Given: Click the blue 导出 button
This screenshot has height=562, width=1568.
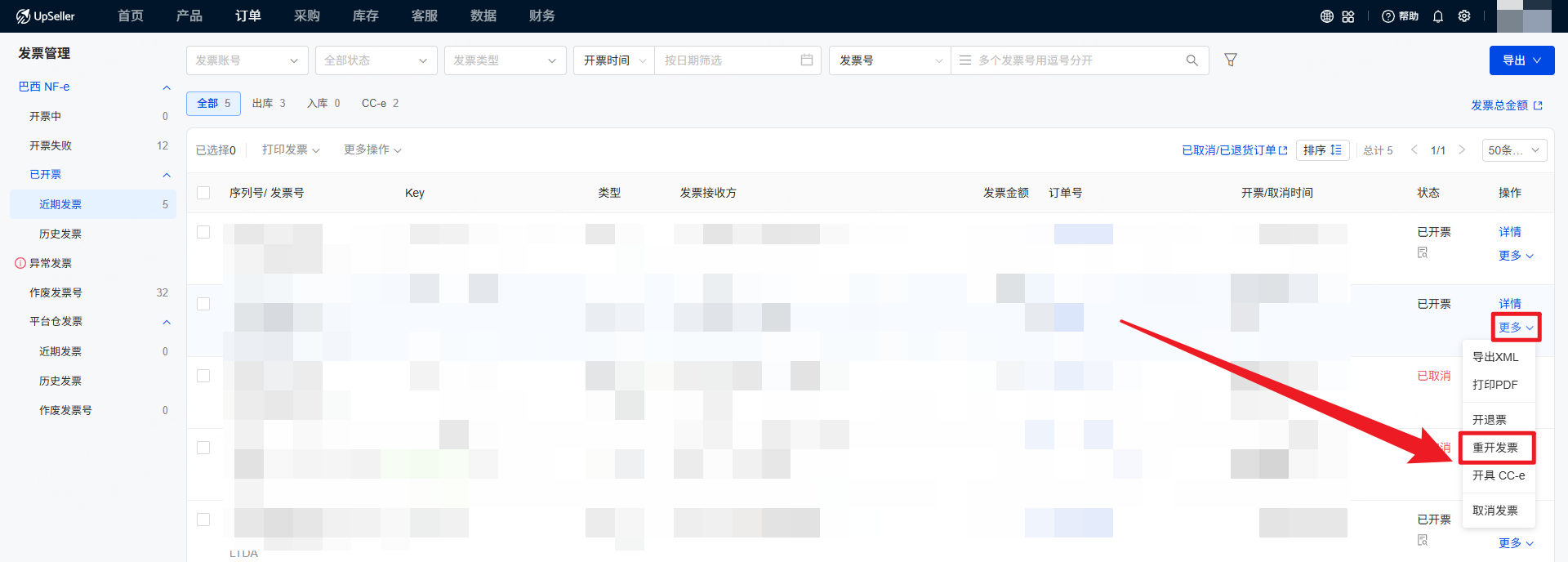Looking at the screenshot, I should (1521, 60).
